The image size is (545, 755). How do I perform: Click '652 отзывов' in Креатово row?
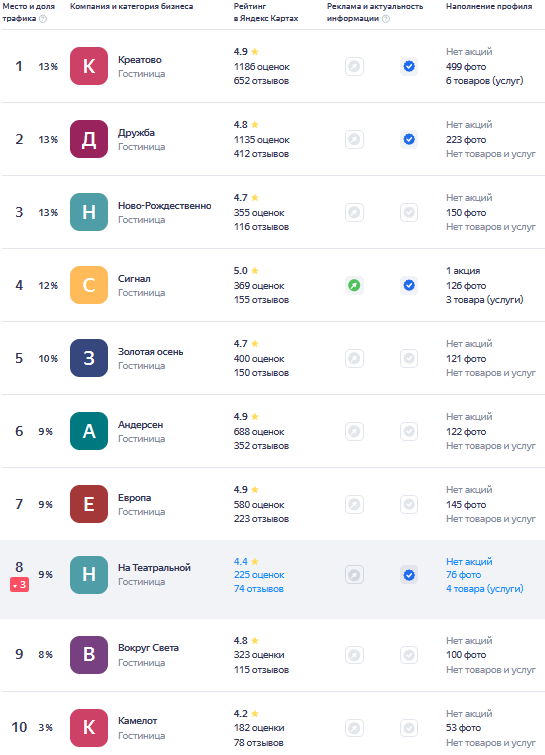pyautogui.click(x=261, y=81)
